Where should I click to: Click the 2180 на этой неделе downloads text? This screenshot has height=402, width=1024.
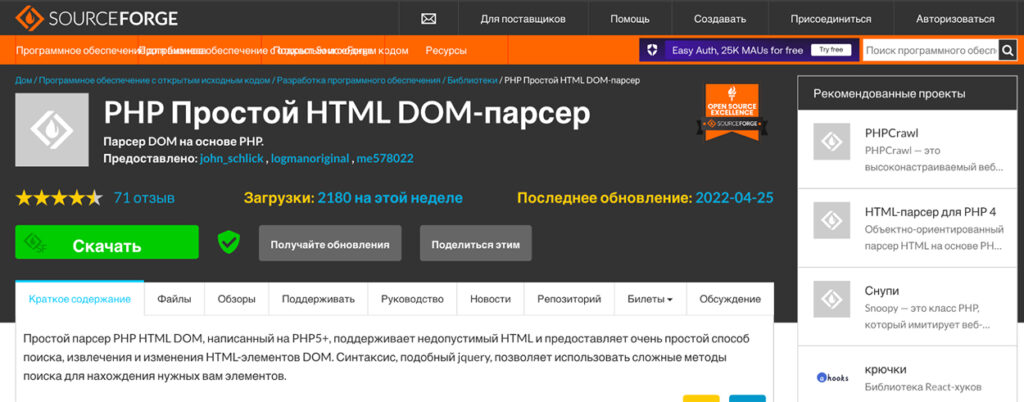[390, 198]
